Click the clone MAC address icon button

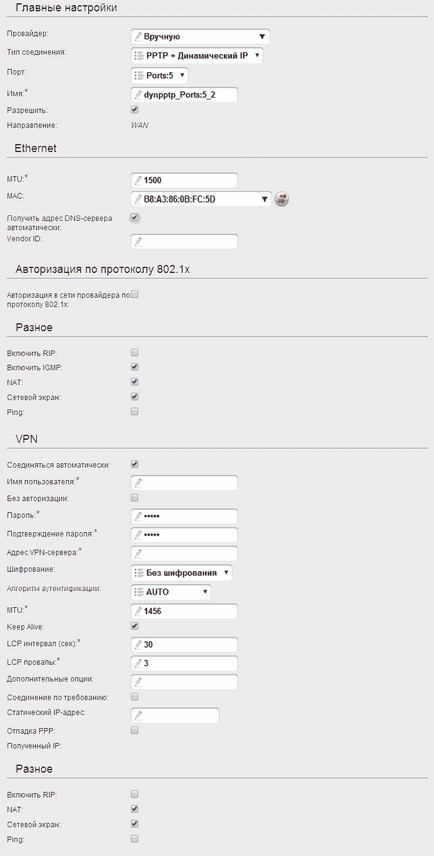point(282,199)
